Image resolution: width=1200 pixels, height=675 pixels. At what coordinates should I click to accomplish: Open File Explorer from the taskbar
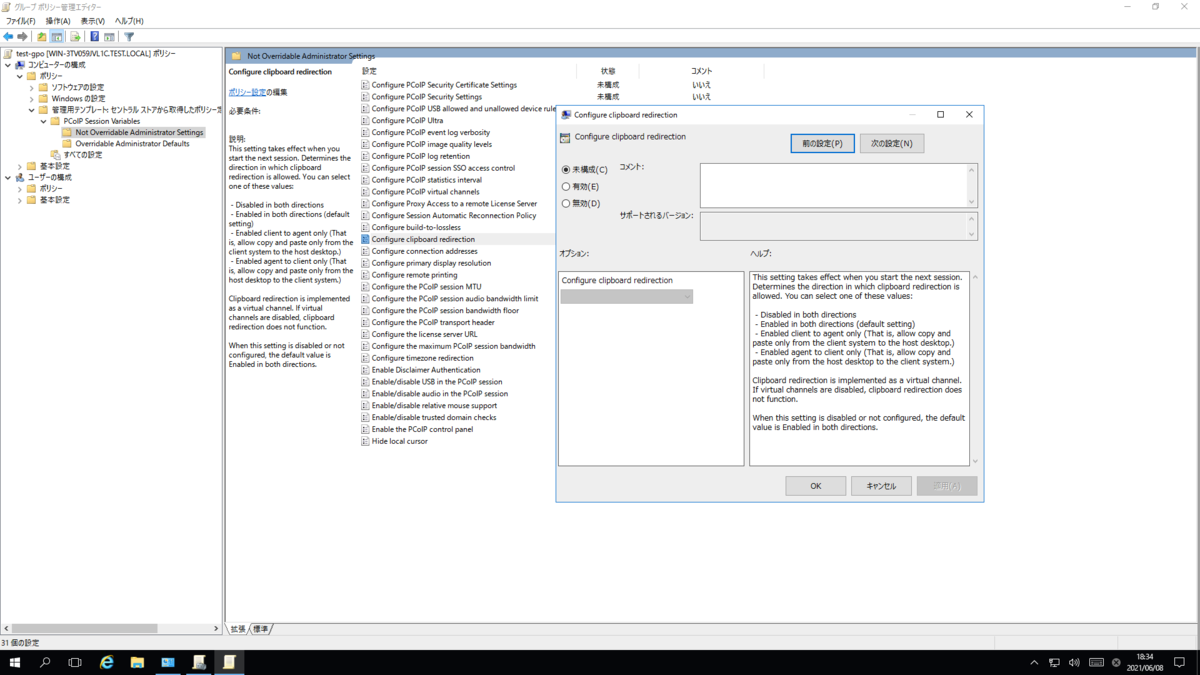tap(137, 662)
